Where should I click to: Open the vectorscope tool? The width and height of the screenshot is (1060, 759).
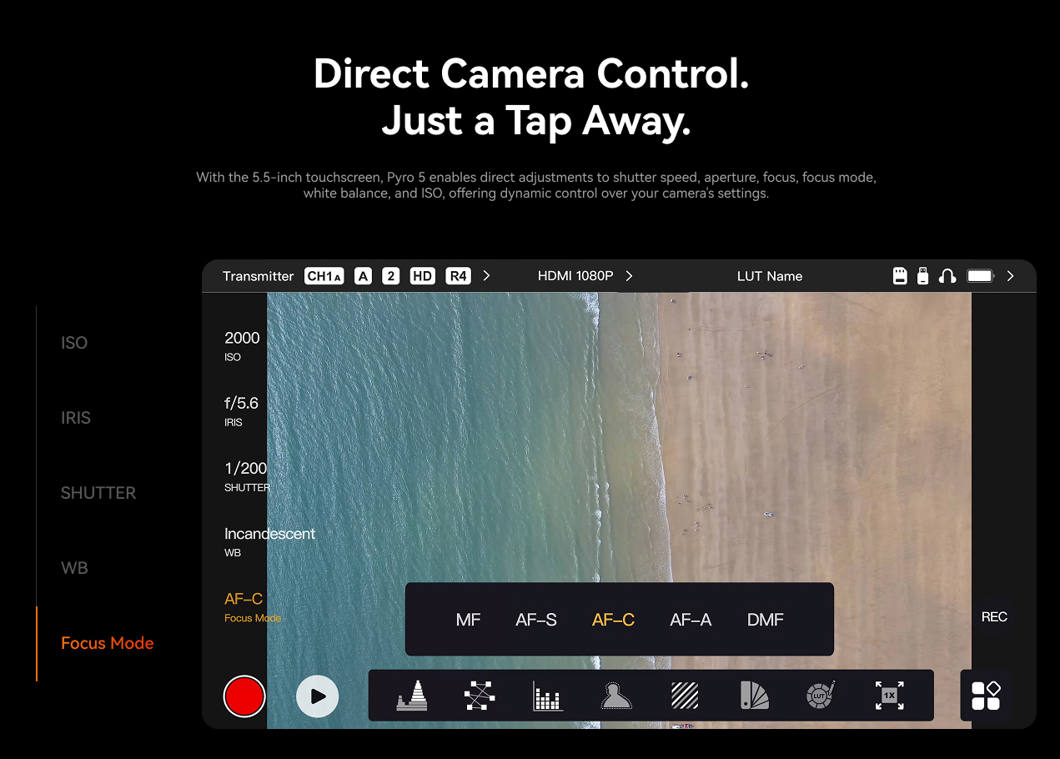click(x=480, y=696)
